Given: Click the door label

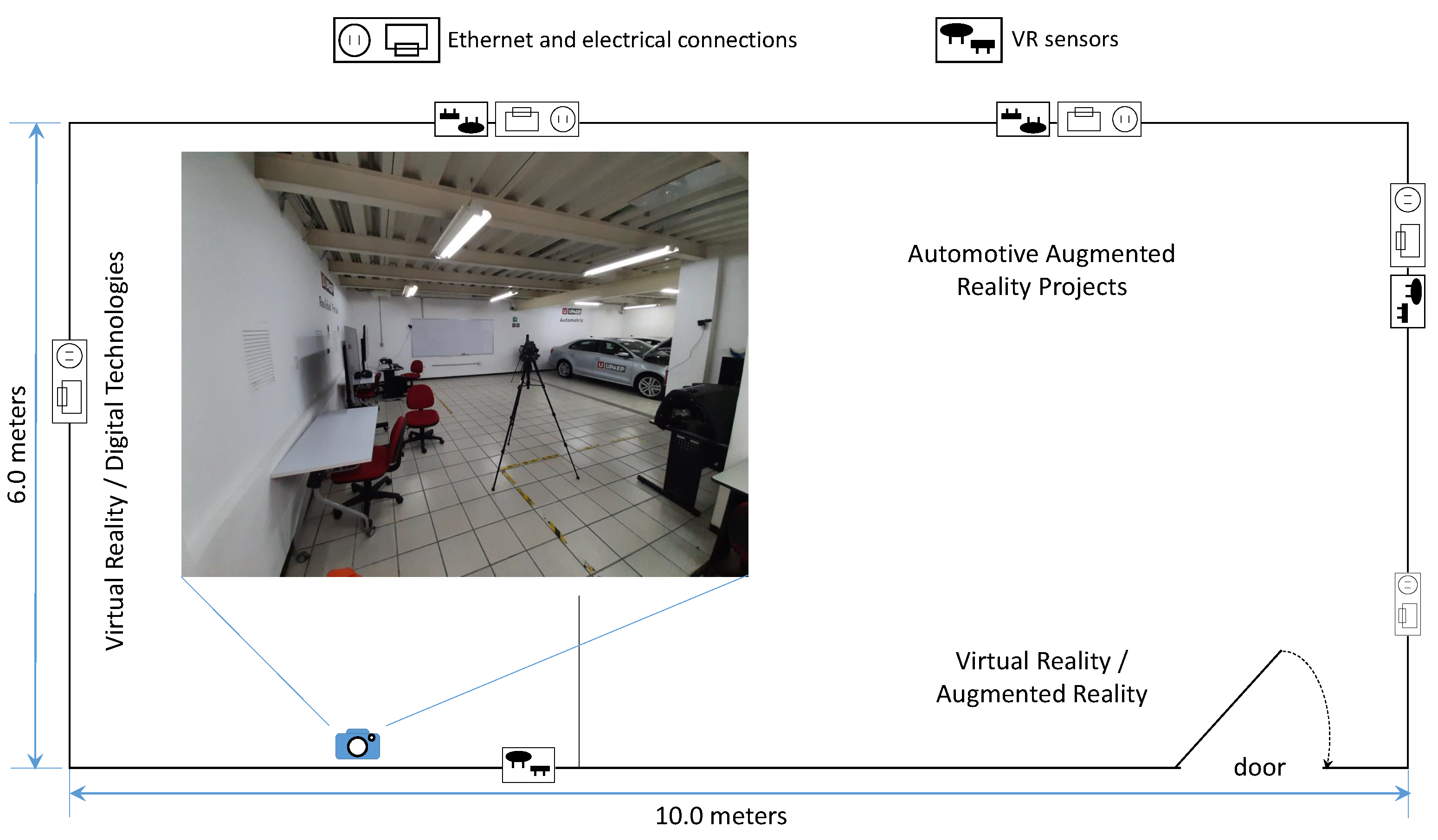Looking at the screenshot, I should click(1259, 767).
